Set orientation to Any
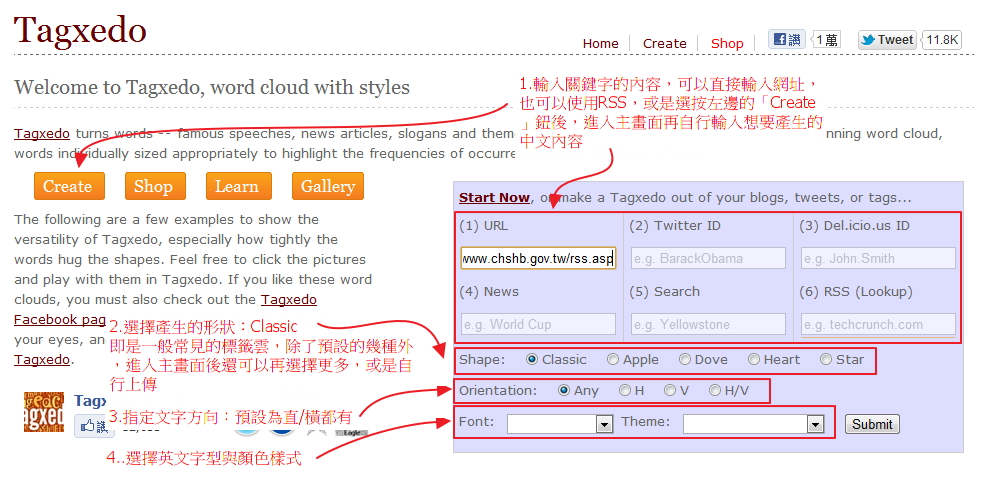989x482 pixels. pos(564,390)
